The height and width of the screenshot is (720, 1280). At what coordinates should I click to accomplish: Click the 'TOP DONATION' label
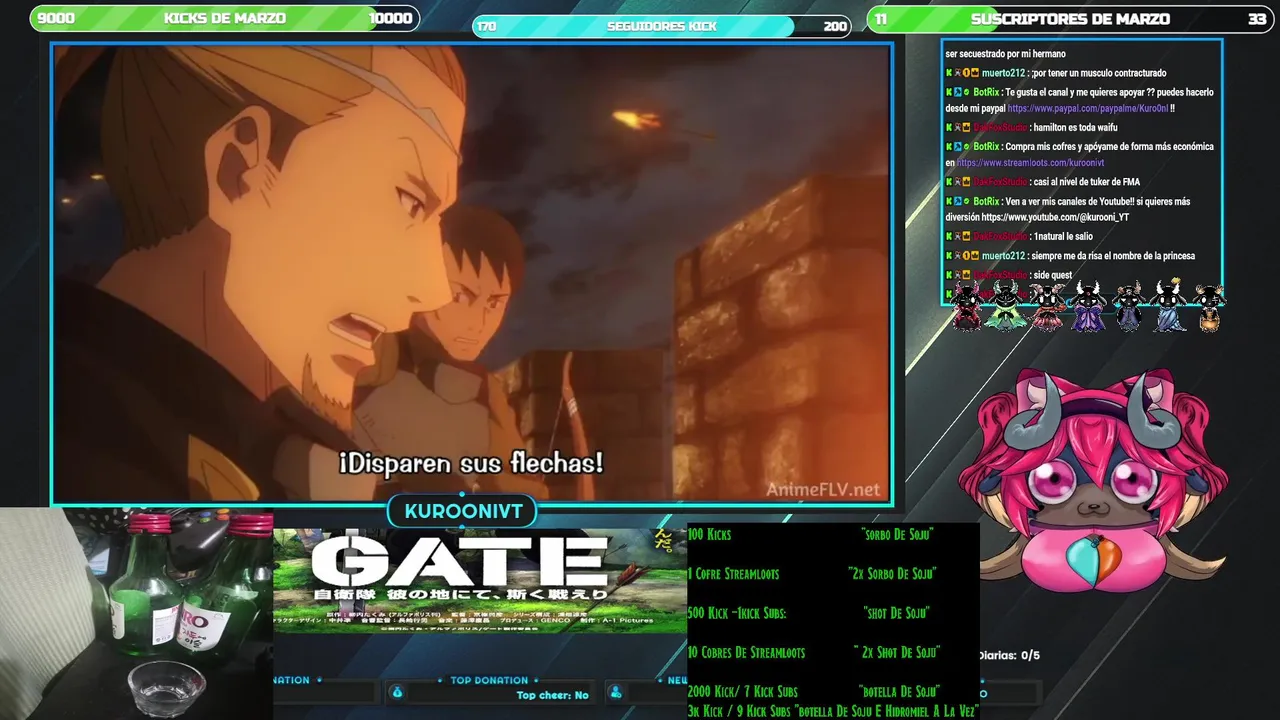coord(489,680)
